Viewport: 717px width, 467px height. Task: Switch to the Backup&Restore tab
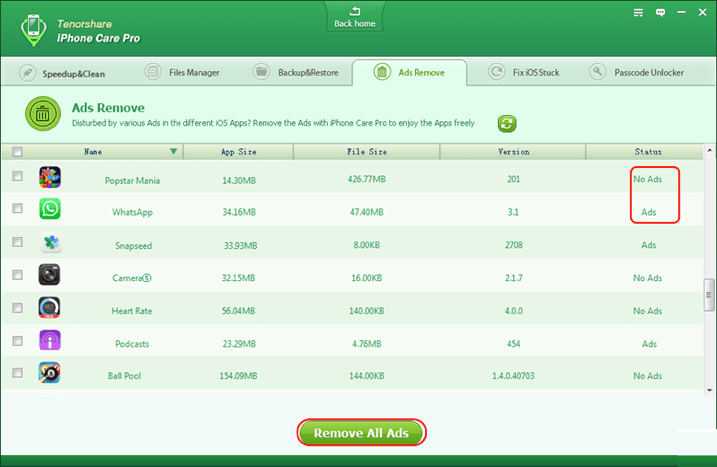coord(295,72)
